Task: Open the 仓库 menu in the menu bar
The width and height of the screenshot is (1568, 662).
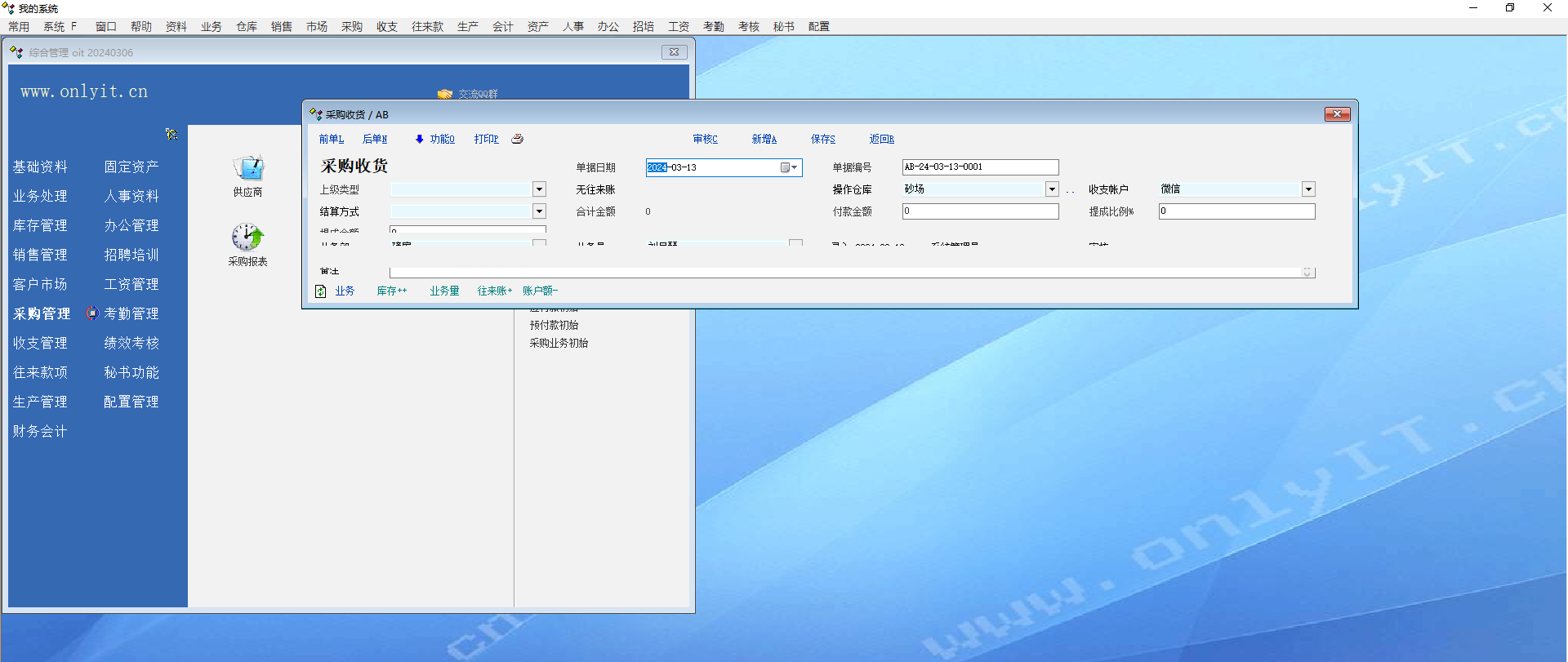Action: (x=247, y=27)
